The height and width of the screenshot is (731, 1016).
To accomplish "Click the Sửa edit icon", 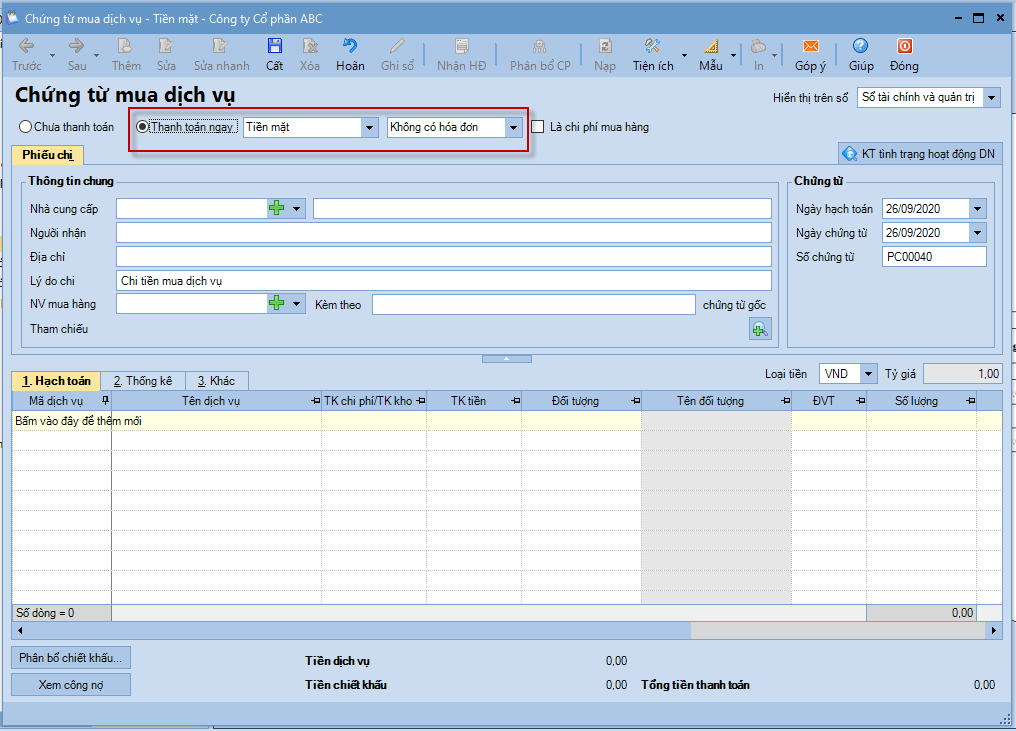I will tap(166, 46).
